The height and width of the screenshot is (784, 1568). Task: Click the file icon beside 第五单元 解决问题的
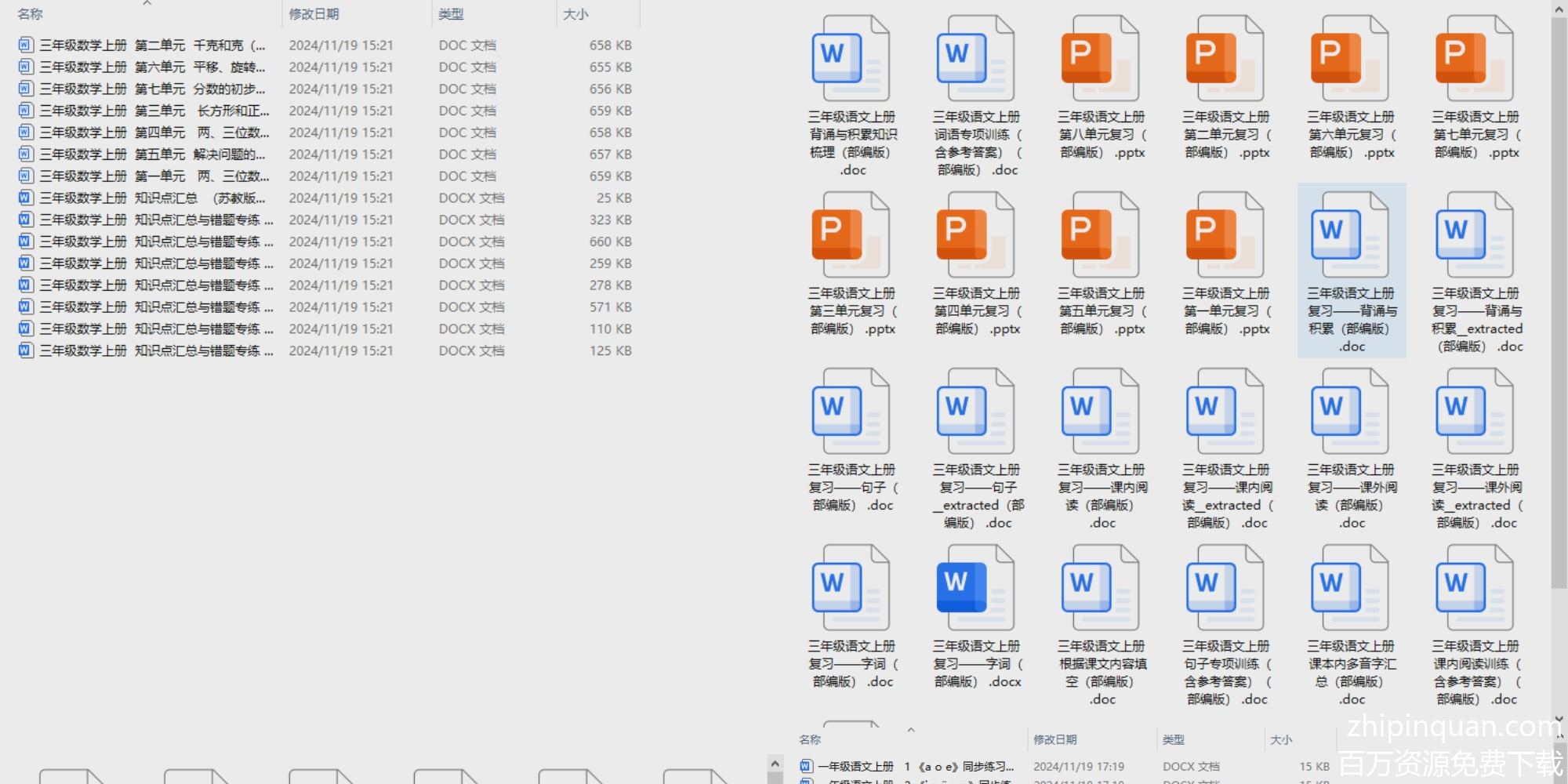tap(26, 154)
